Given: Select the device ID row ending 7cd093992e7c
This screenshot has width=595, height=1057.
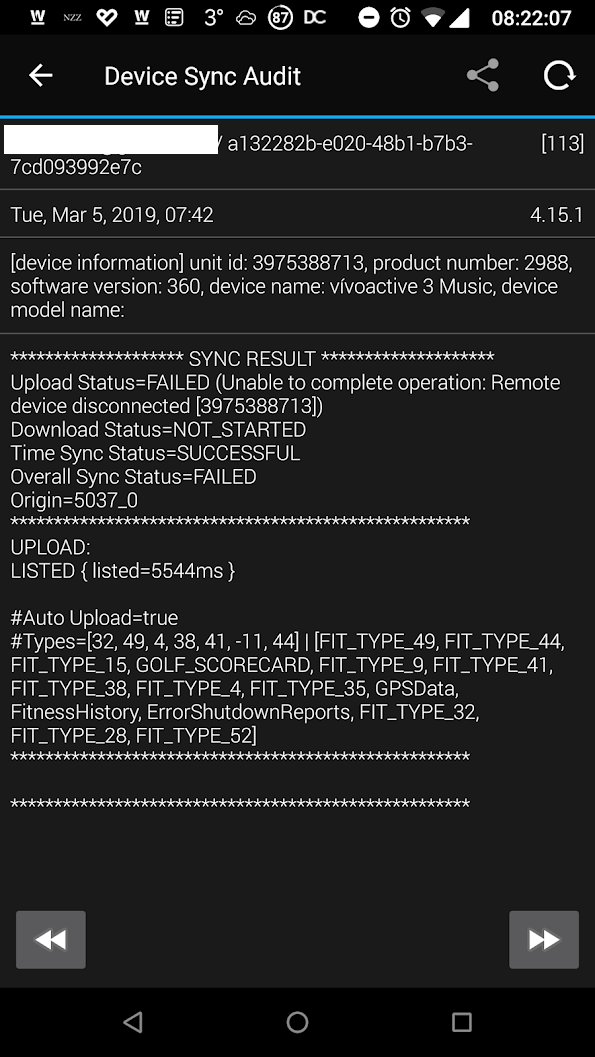Looking at the screenshot, I should [297, 155].
